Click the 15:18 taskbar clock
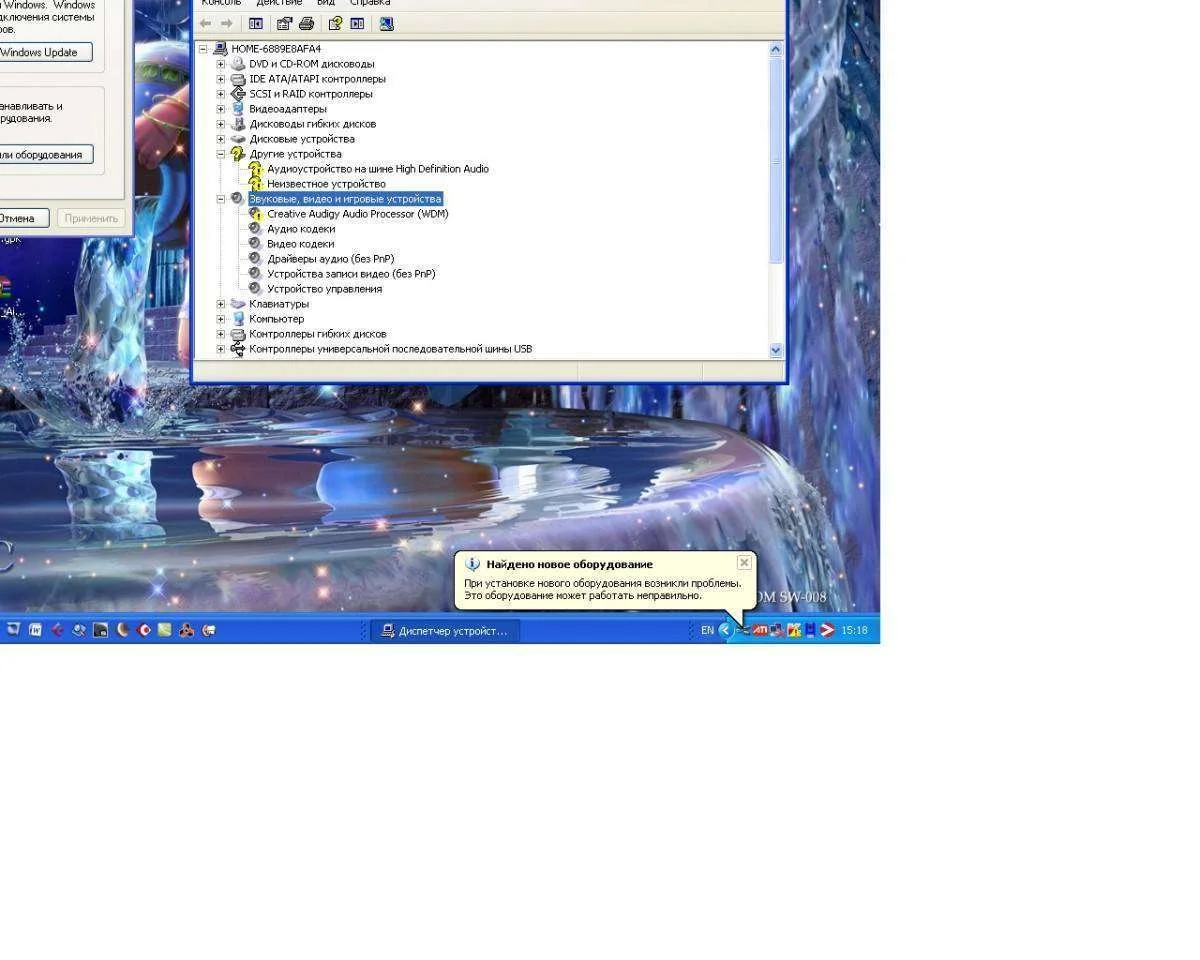Viewport: 1200px width, 960px height. coord(854,630)
